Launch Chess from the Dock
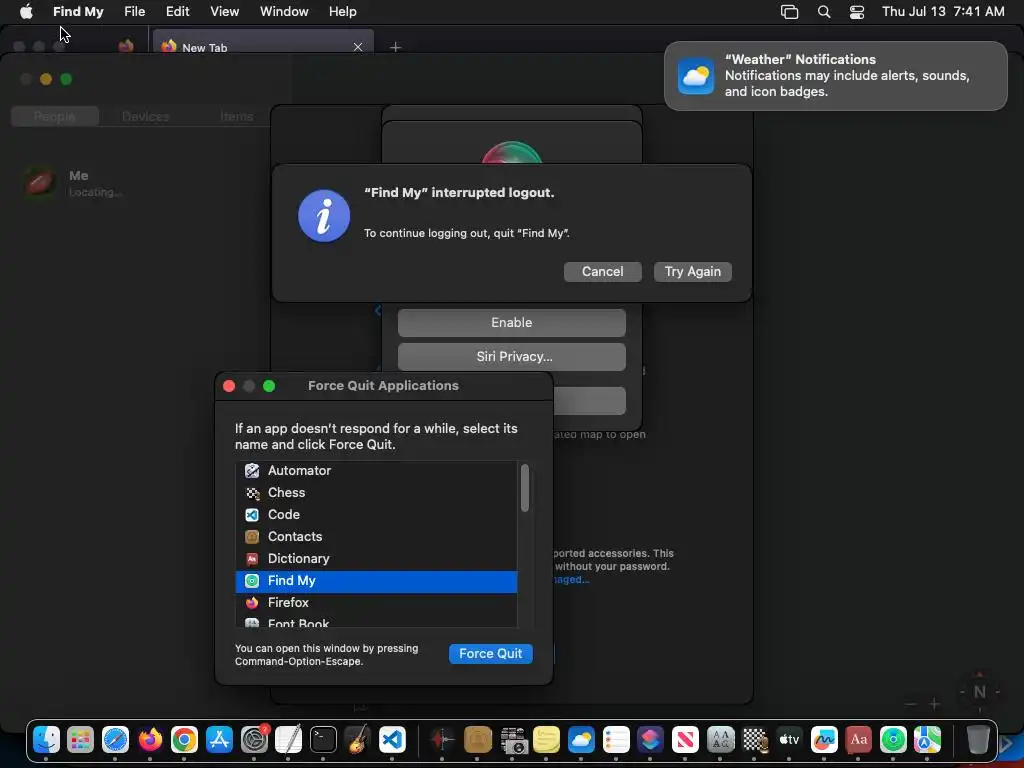Image resolution: width=1024 pixels, height=768 pixels. coord(755,740)
